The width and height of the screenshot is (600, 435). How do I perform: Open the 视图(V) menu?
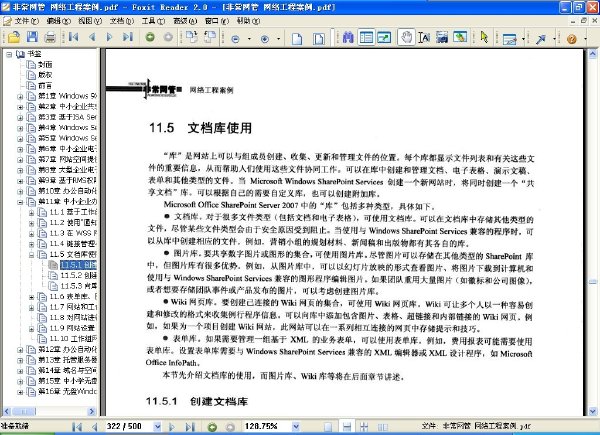[x=90, y=21]
